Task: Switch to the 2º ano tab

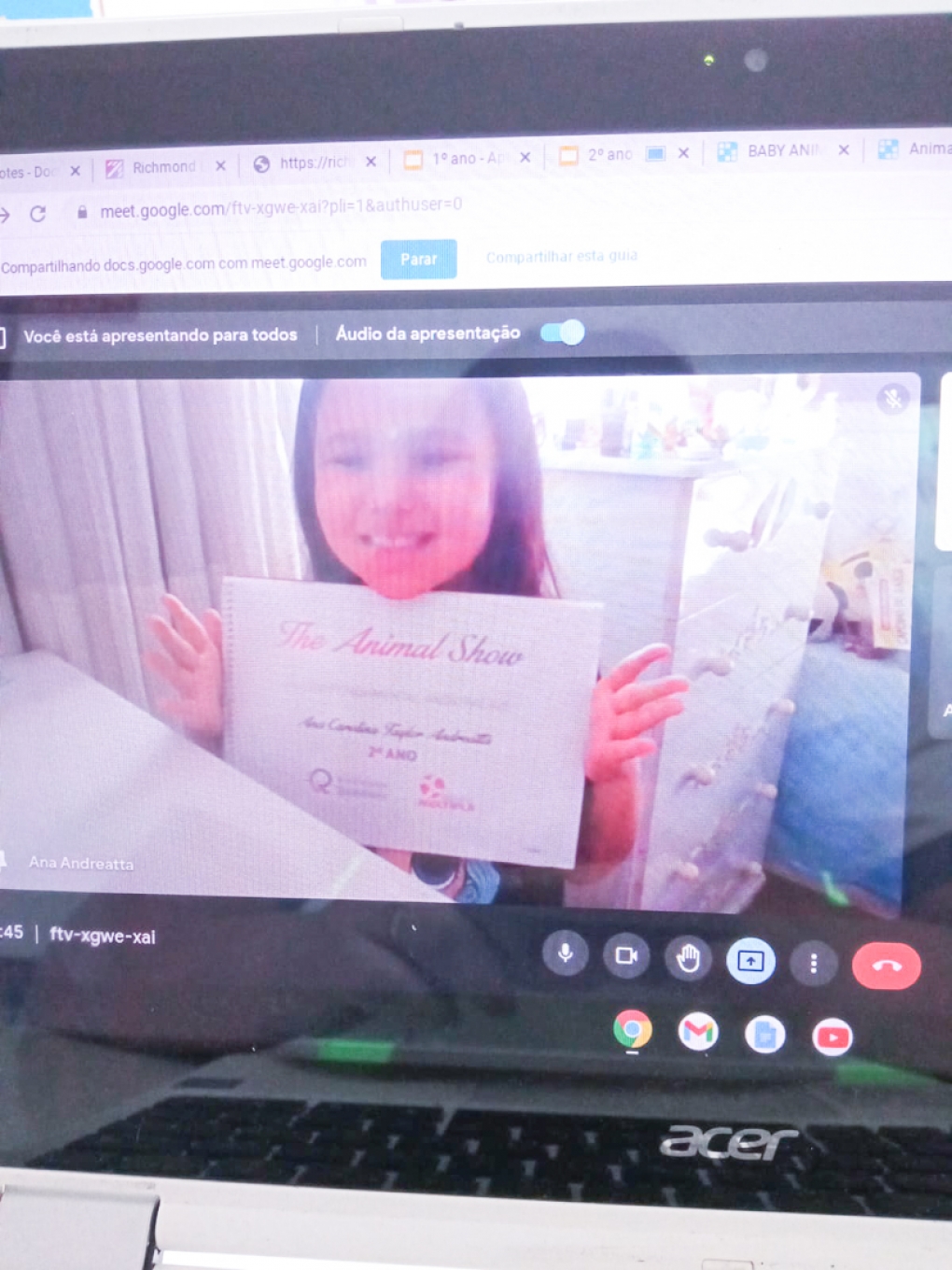Action: click(609, 154)
